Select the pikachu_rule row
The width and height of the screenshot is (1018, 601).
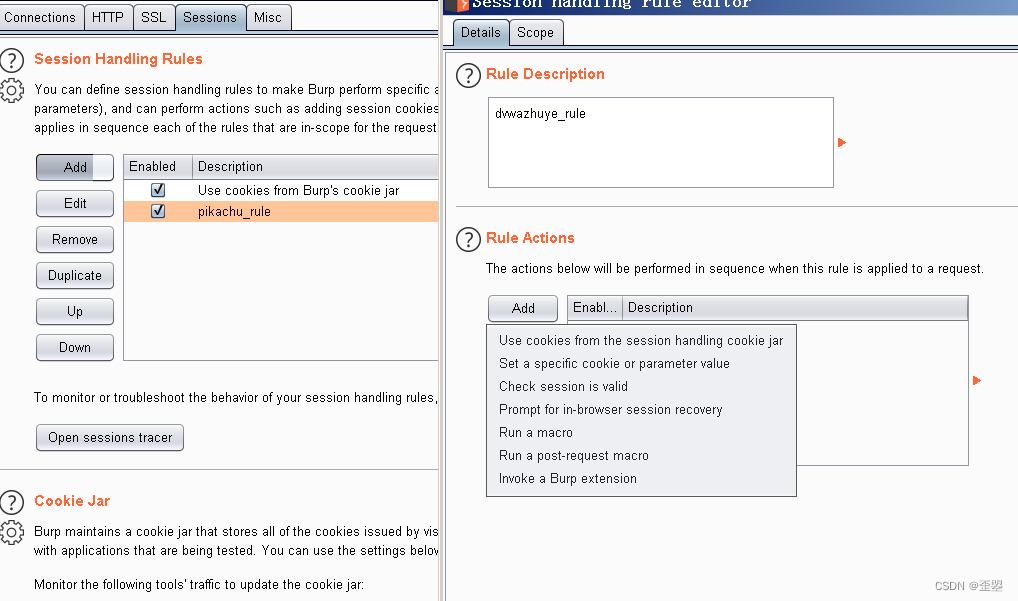(x=281, y=212)
